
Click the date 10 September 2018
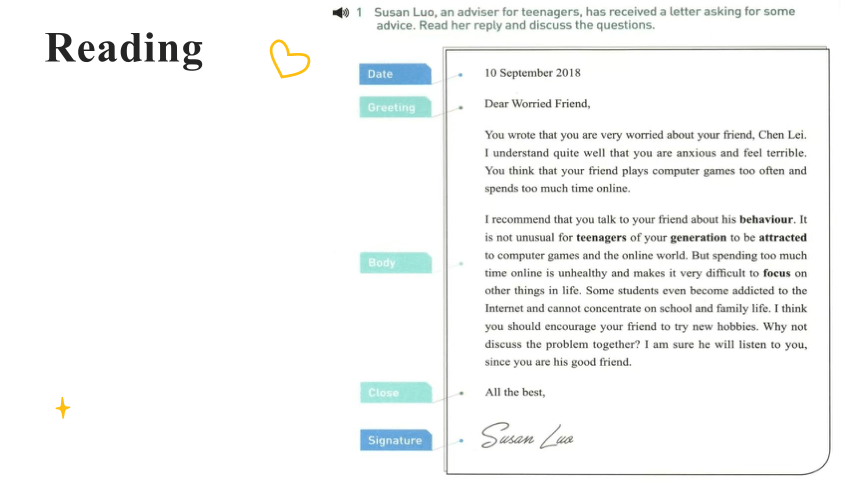pyautogui.click(x=532, y=73)
